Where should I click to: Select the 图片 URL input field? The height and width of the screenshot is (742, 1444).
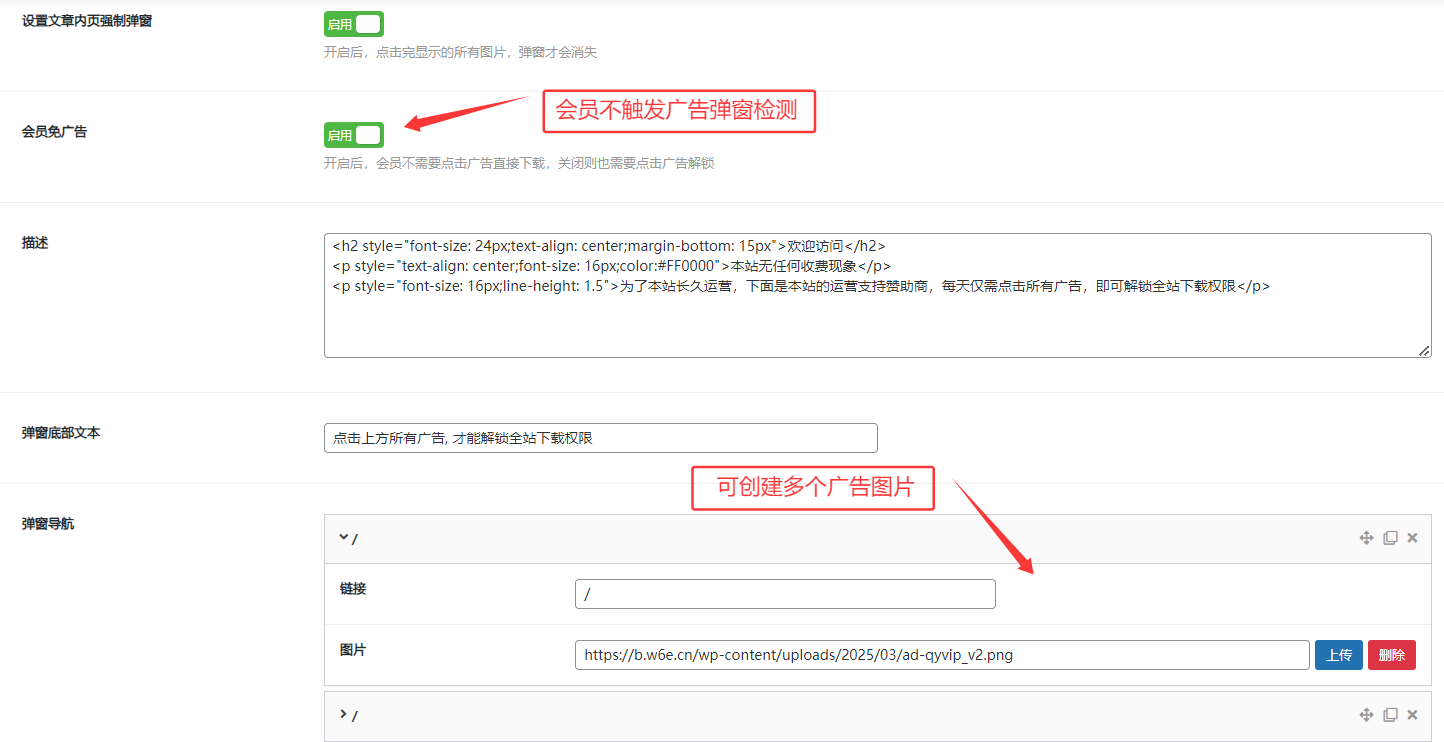click(x=941, y=655)
